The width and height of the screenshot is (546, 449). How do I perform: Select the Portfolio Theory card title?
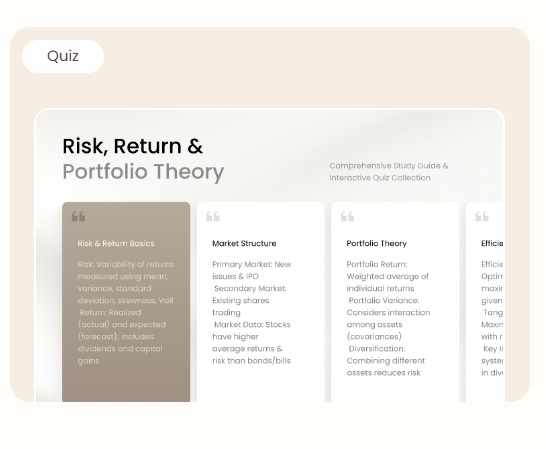(376, 243)
